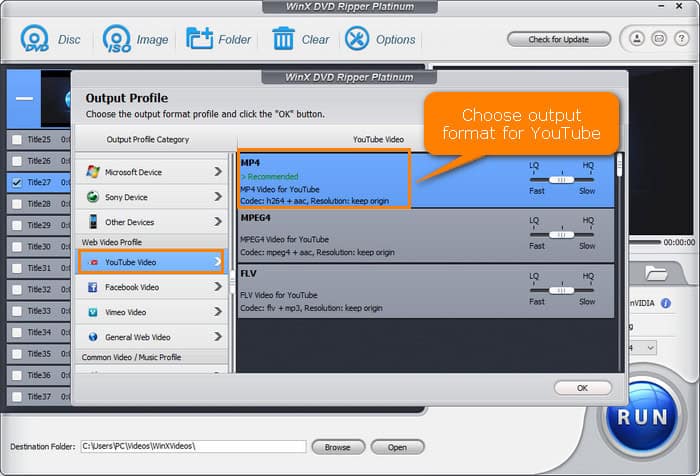Check the Title36 checkbox

pyautogui.click(x=17, y=375)
